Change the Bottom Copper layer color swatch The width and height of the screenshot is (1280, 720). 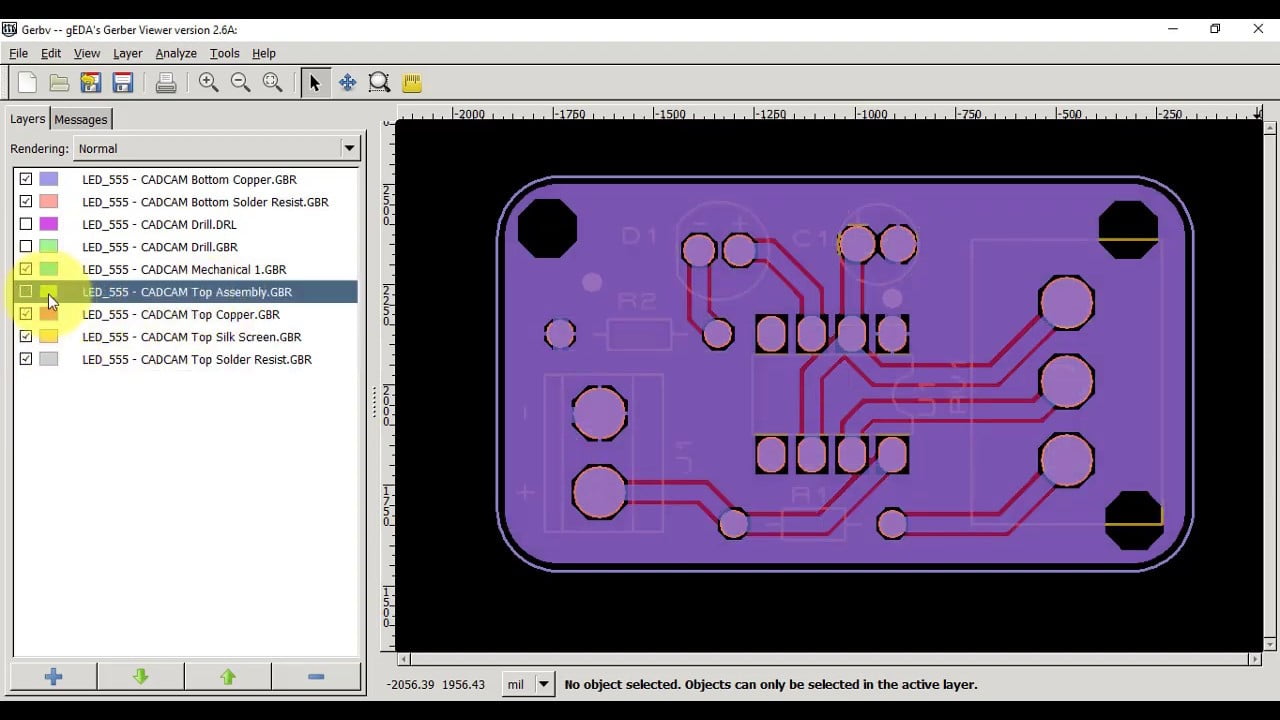point(49,179)
